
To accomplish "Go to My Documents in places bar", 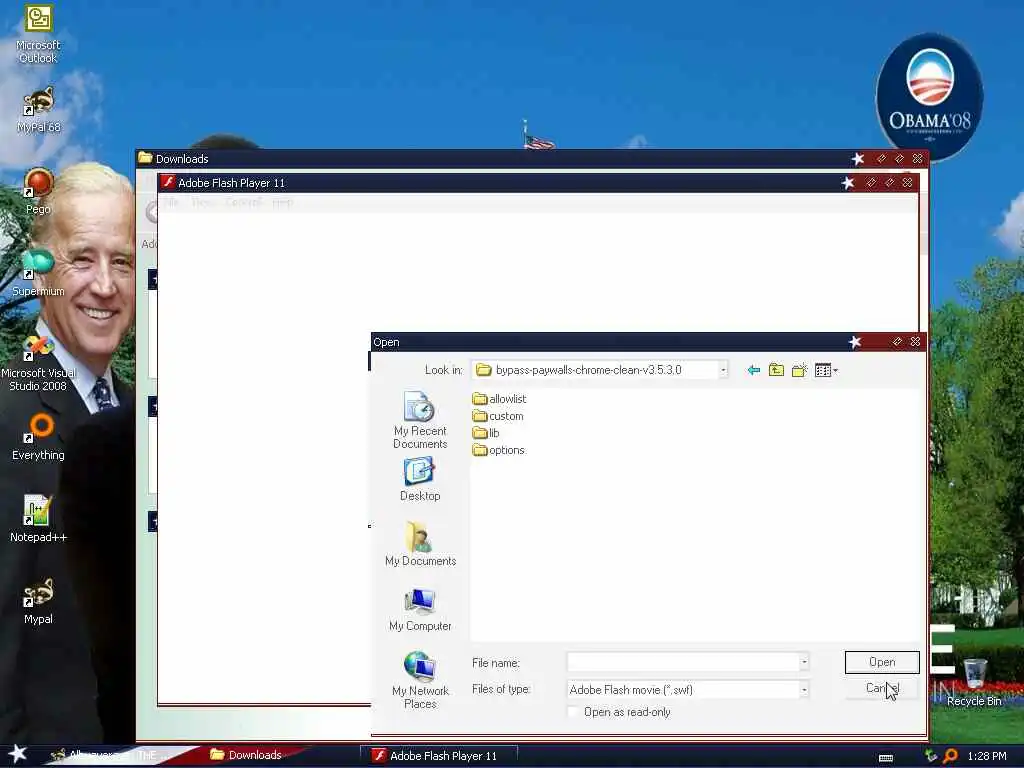I will pyautogui.click(x=420, y=544).
